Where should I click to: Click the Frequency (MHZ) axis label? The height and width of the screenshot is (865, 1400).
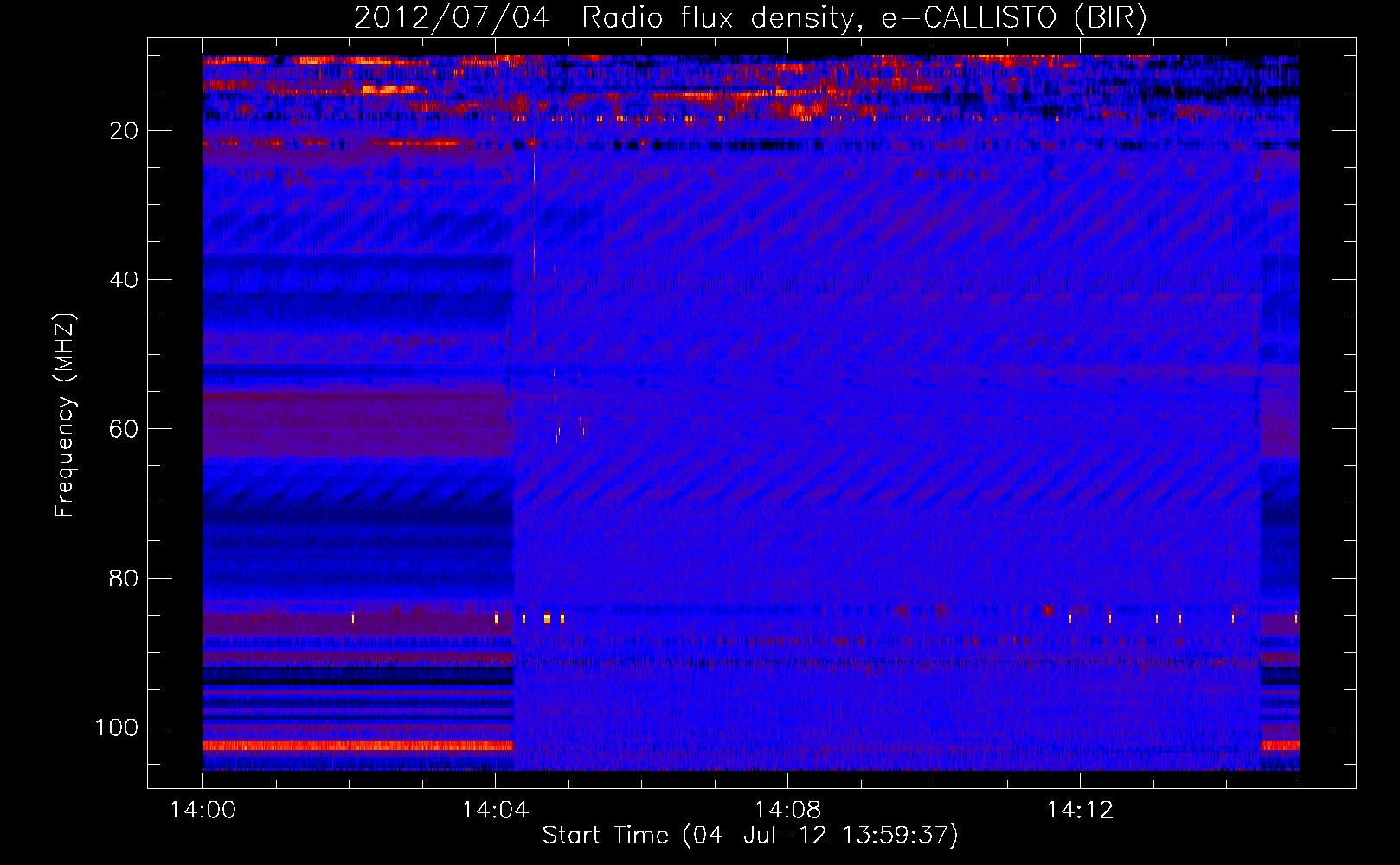(65, 414)
